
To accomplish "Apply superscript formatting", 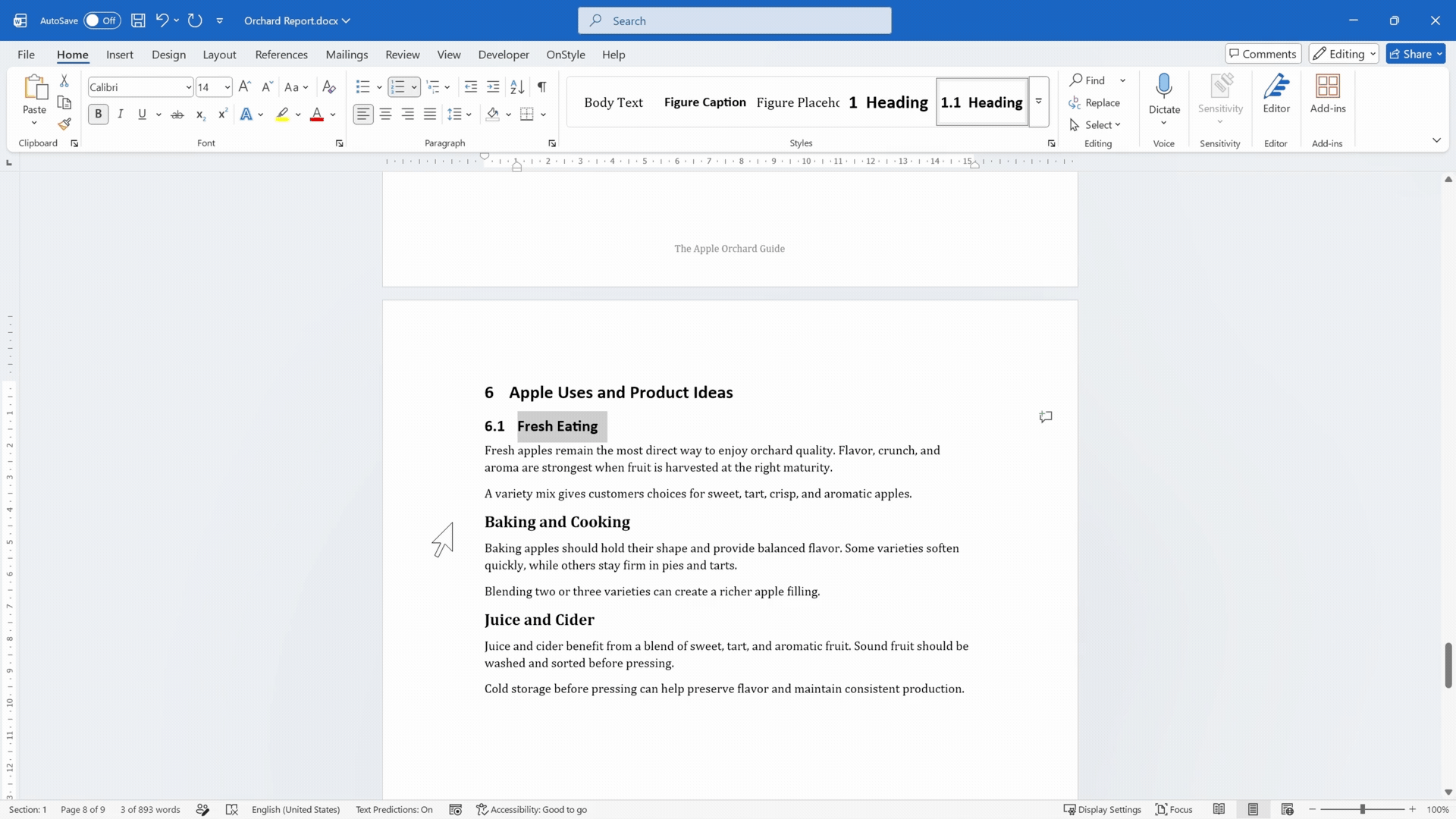I will coord(222,115).
